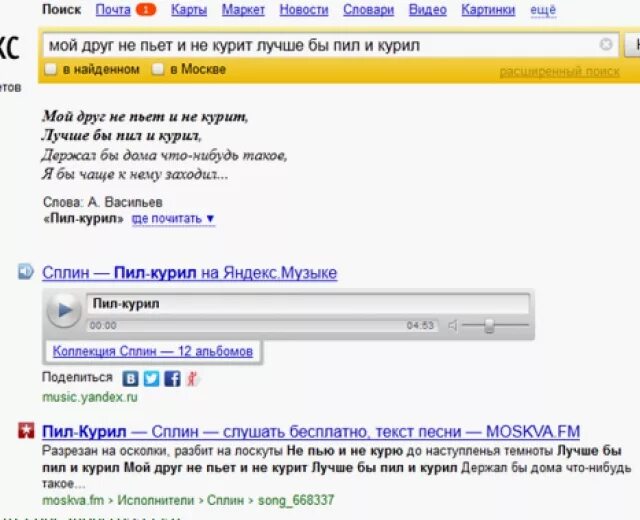The image size is (640, 520).
Task: Visit the music.yandex.ru green URL
Action: (90, 397)
